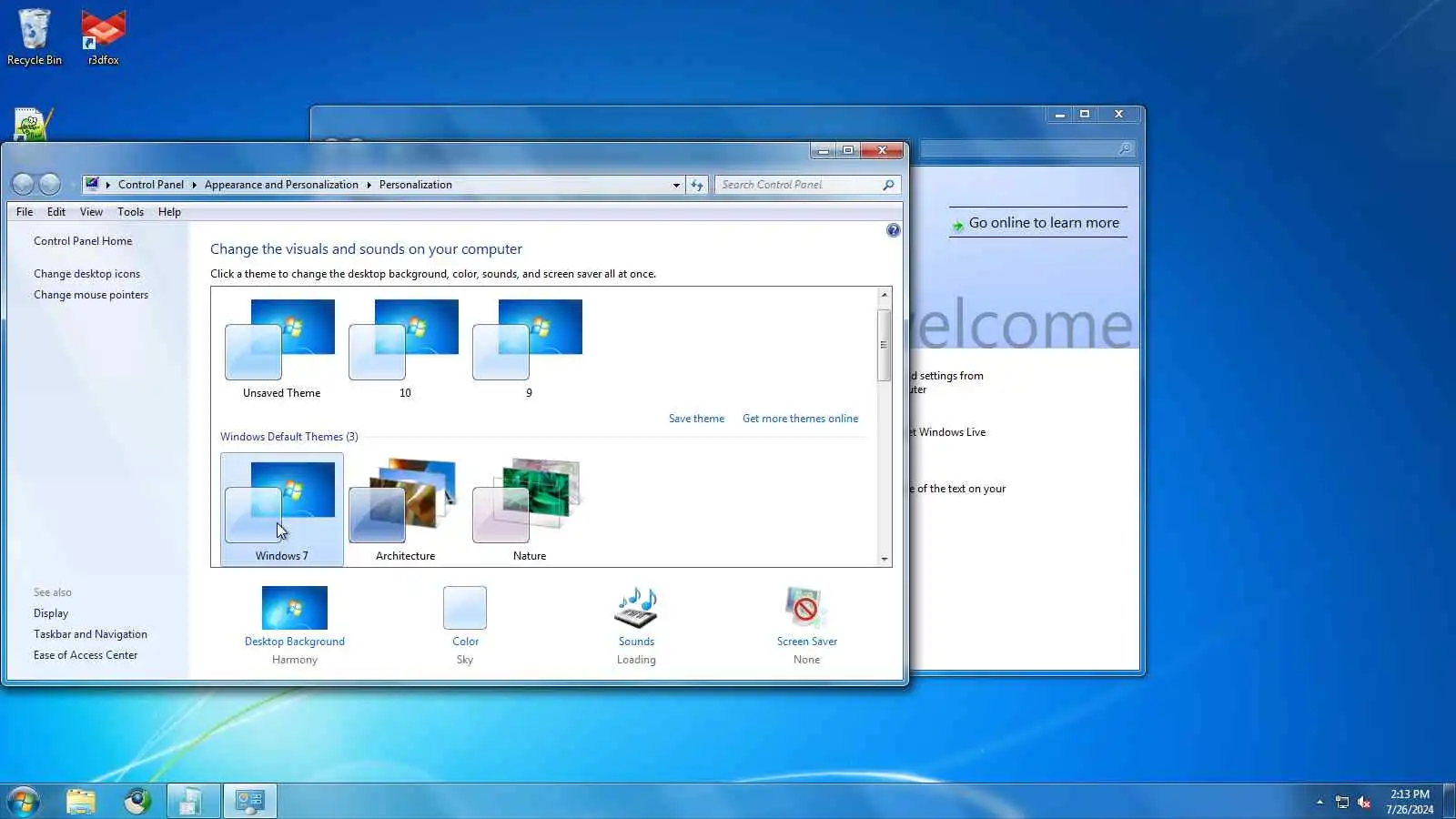Click the muted volume tray icon

1364,802
